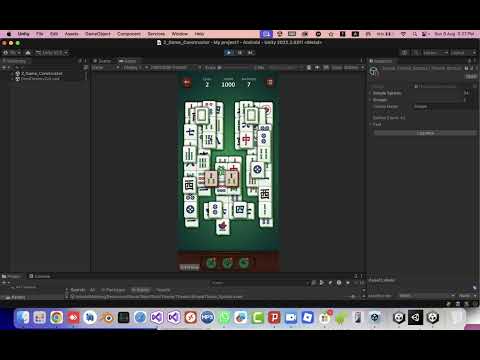Click the maple leaf mahjong tile
The height and width of the screenshot is (360, 480).
point(223,227)
